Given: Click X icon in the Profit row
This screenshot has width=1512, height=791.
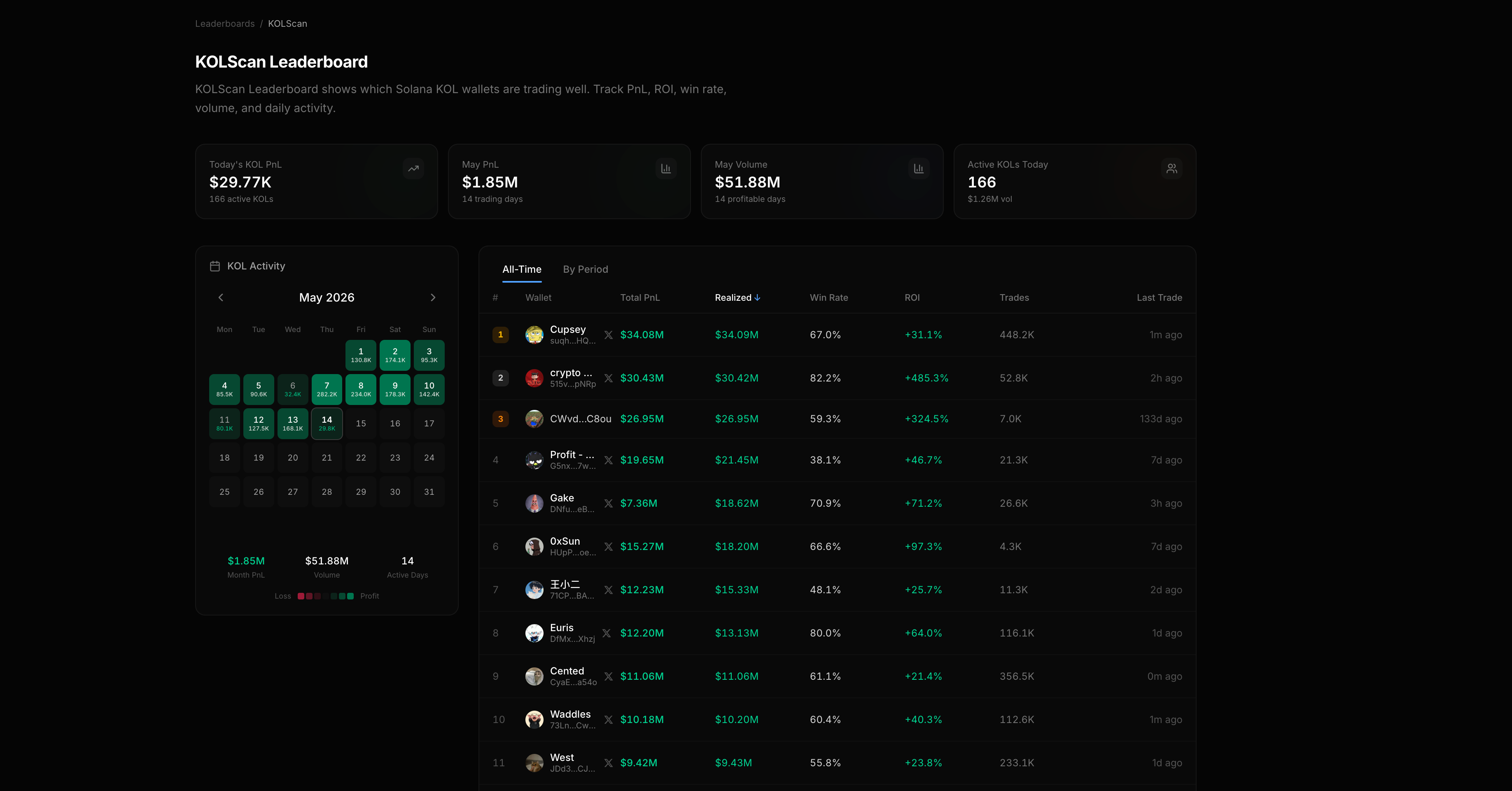Looking at the screenshot, I should (x=608, y=460).
